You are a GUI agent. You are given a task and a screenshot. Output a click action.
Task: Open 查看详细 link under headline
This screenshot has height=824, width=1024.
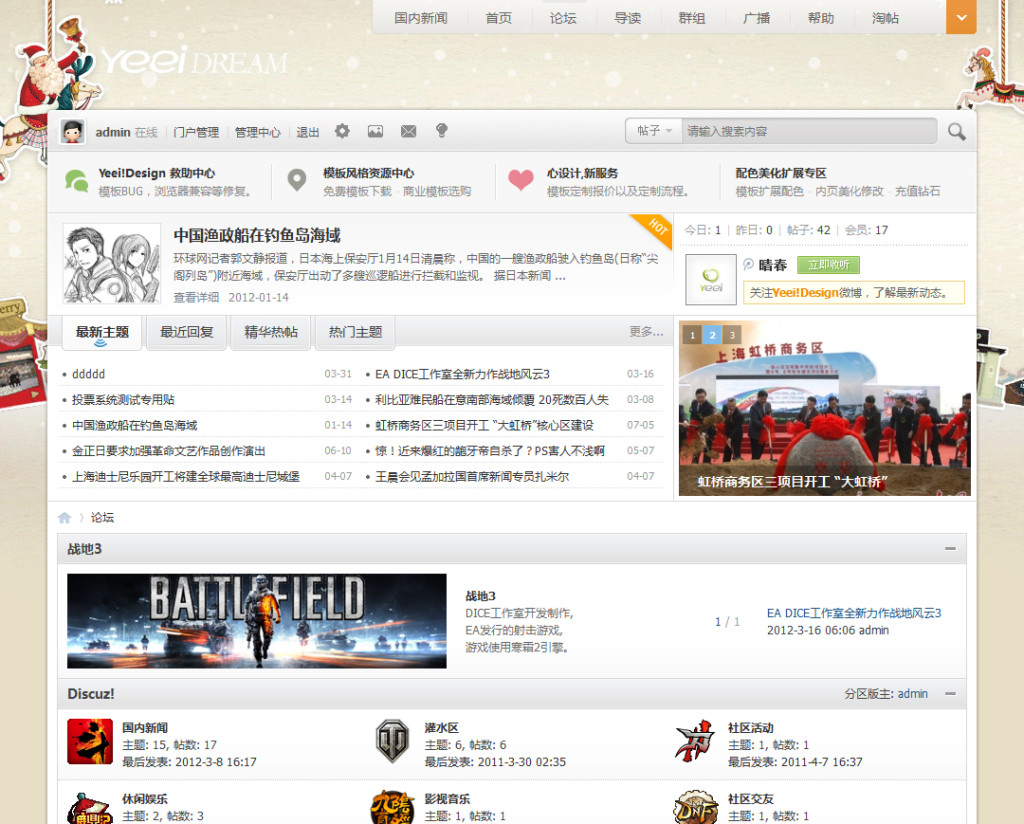196,298
